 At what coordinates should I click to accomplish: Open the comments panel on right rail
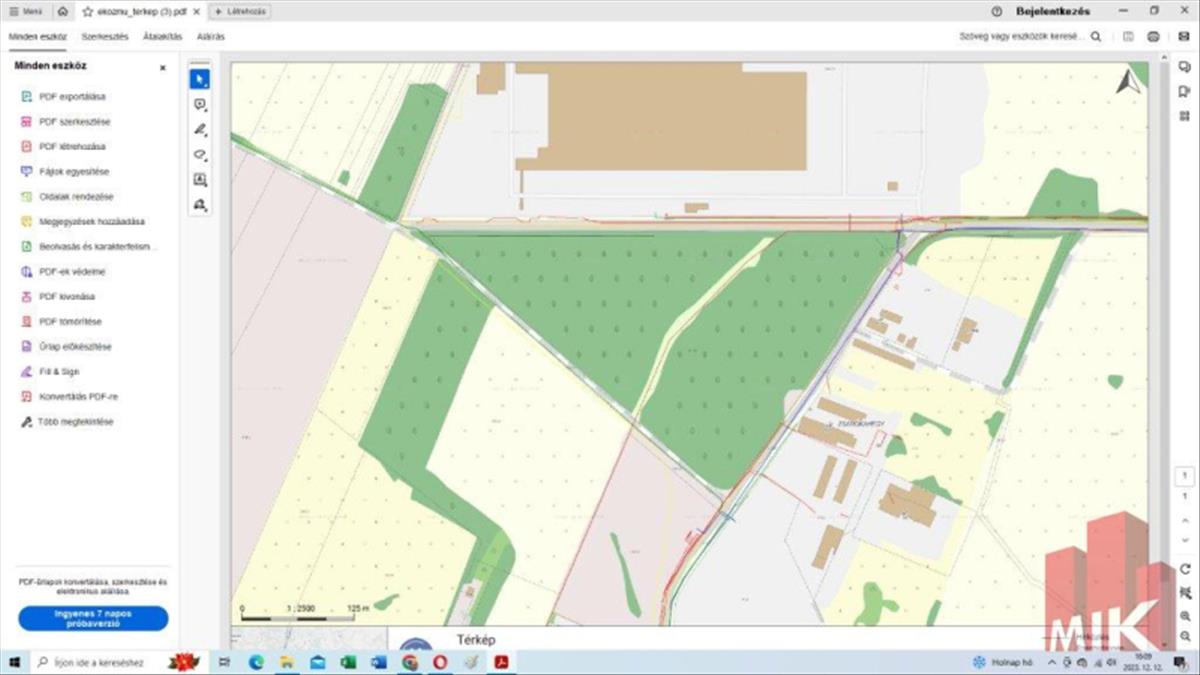point(1185,67)
